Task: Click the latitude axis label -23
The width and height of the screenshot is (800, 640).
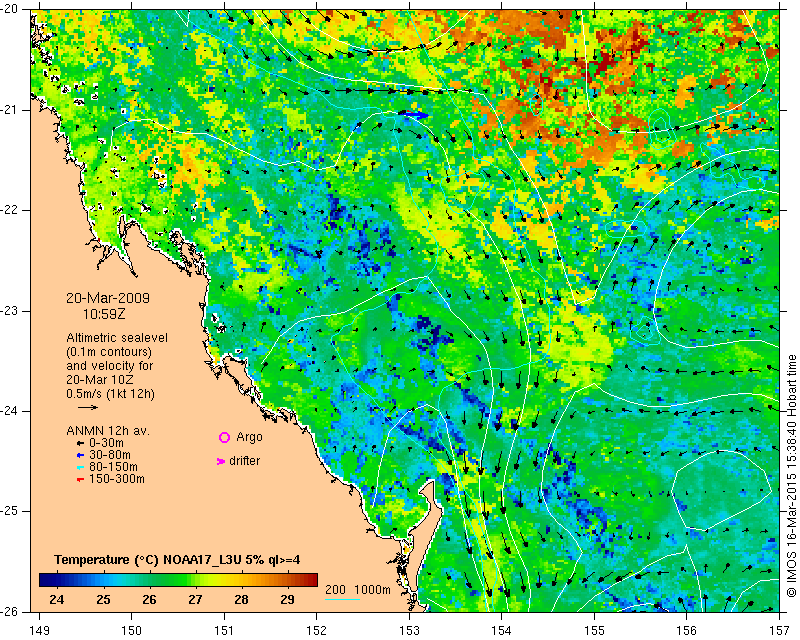Action: [10, 311]
